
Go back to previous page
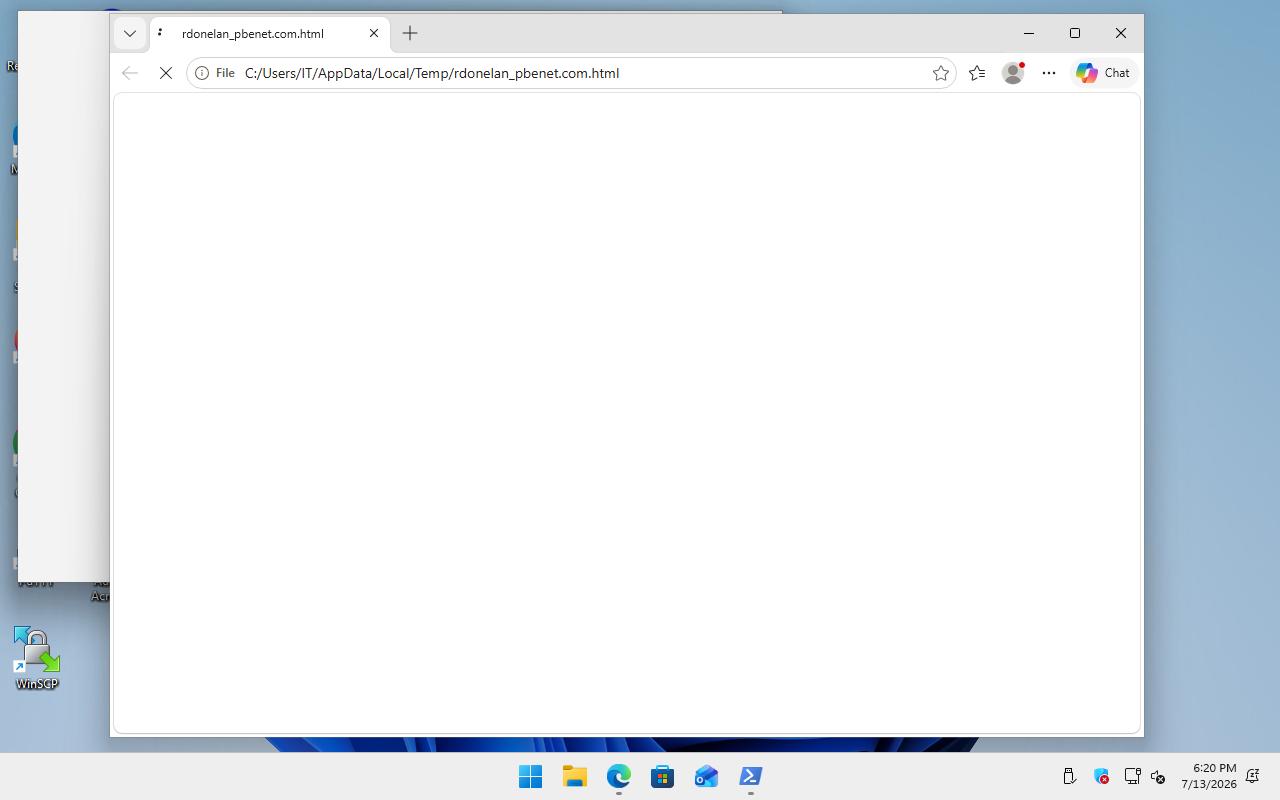click(x=130, y=73)
